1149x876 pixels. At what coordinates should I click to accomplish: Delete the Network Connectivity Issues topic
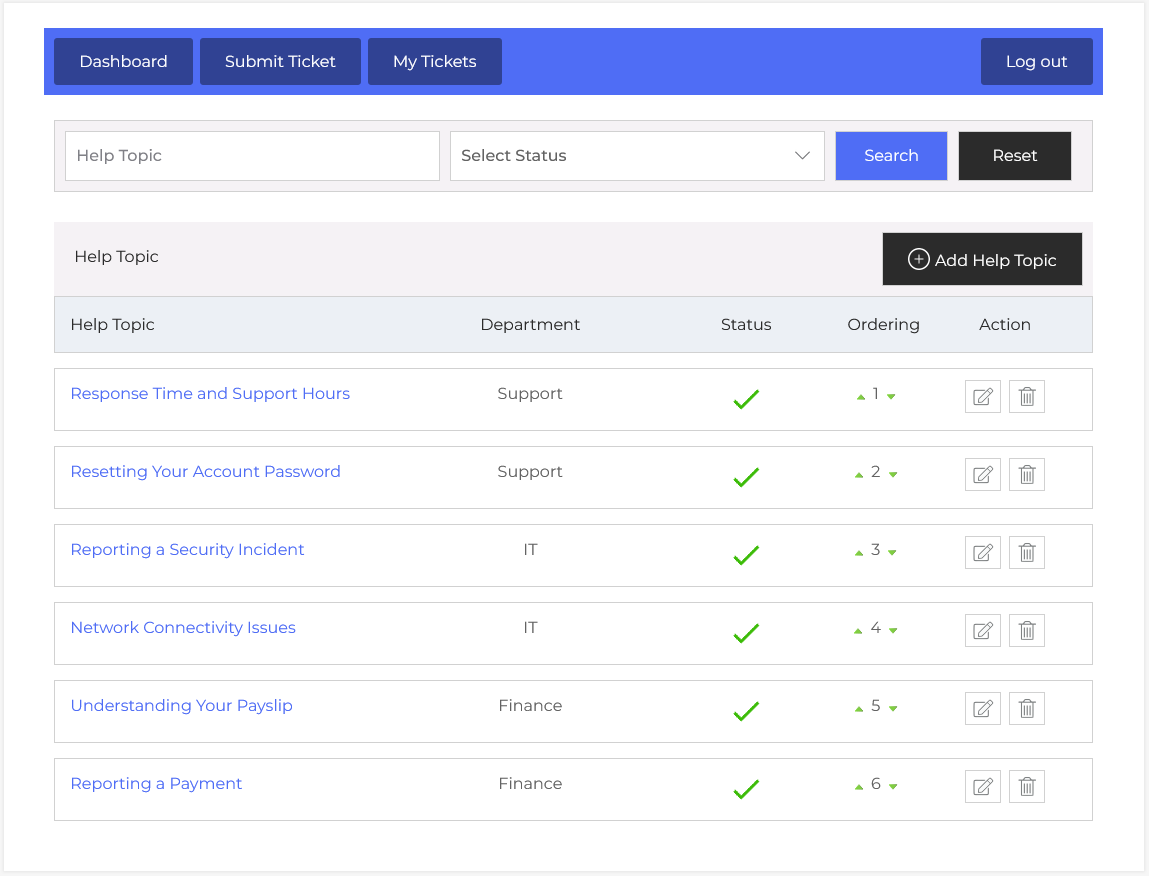coord(1026,631)
